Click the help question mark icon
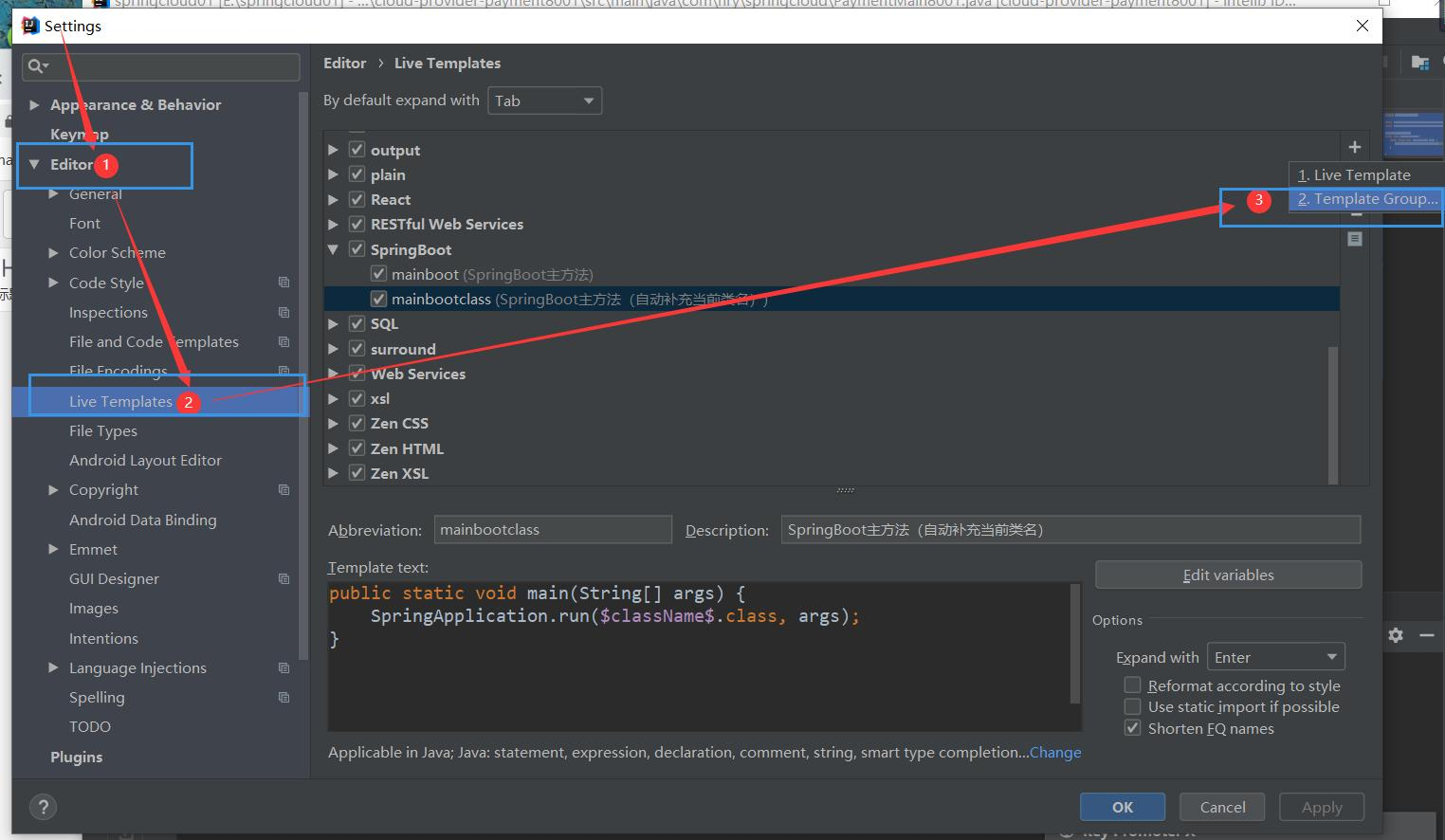 click(x=43, y=807)
